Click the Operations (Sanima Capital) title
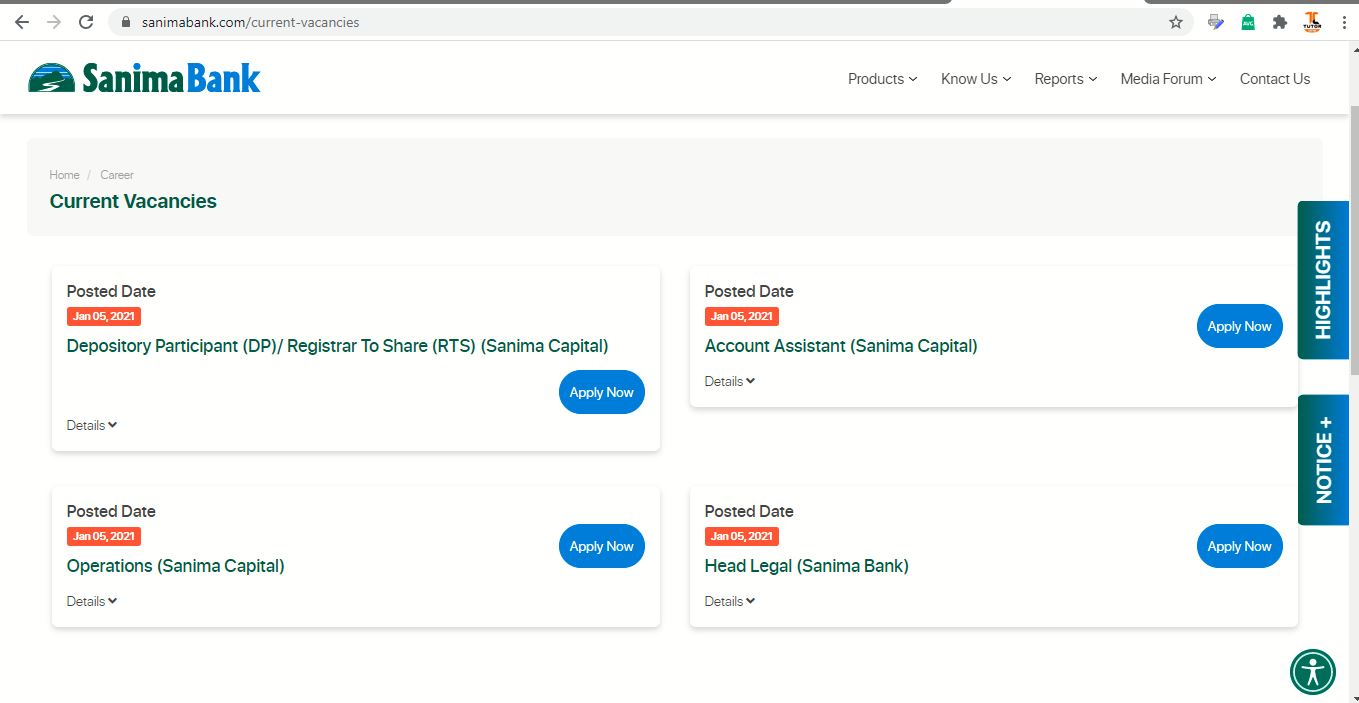 pos(176,566)
